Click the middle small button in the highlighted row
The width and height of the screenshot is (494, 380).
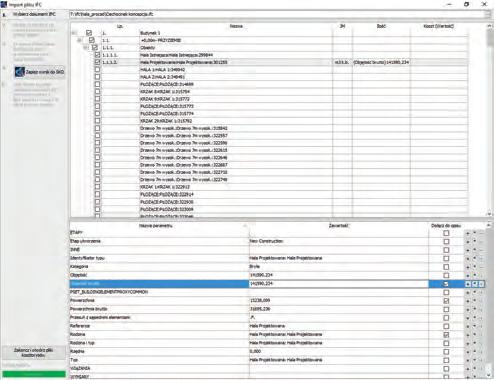(475, 284)
